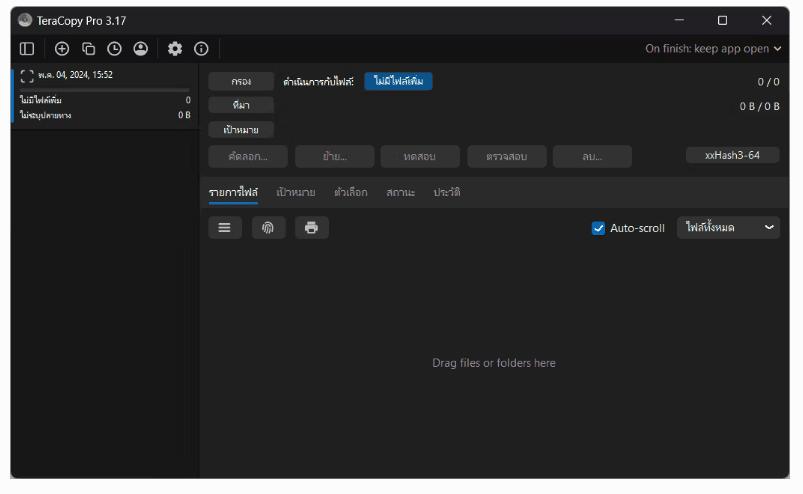The image size is (803, 494).
Task: Open settings with the gear icon
Action: (175, 48)
